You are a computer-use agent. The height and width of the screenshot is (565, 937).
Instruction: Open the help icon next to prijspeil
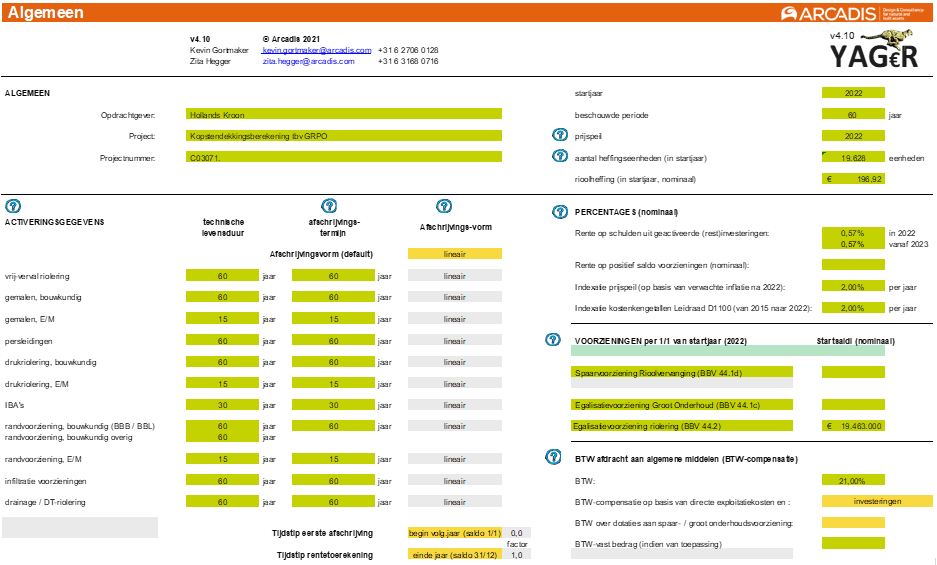(x=560, y=135)
